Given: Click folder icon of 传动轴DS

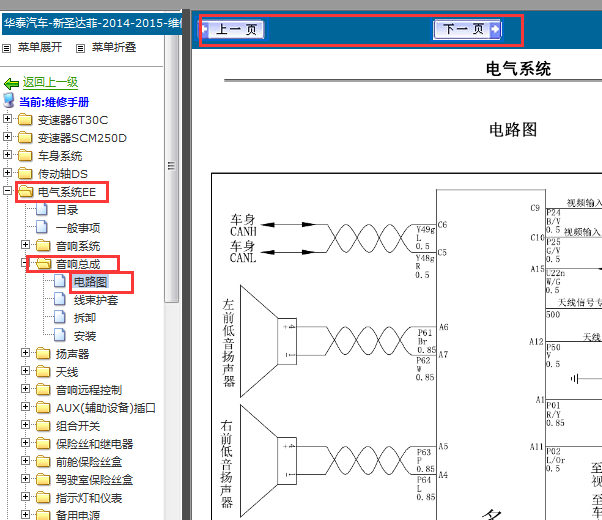Looking at the screenshot, I should coord(25,173).
